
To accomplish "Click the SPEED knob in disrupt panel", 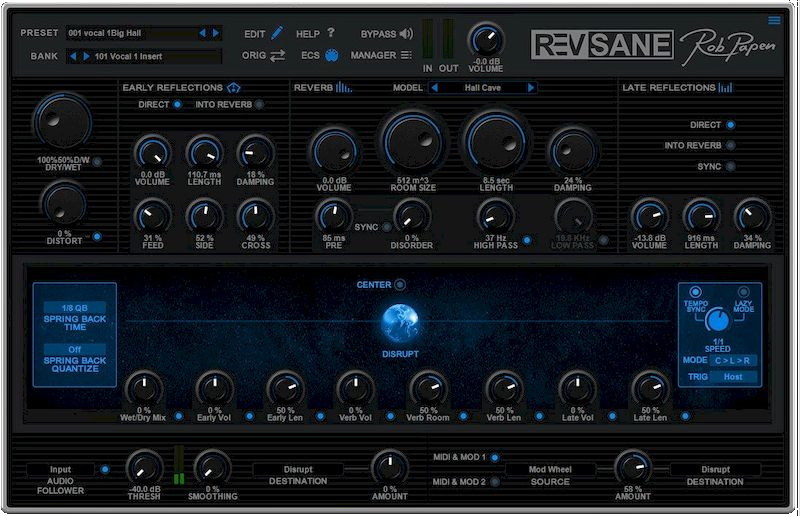I will coord(717,321).
